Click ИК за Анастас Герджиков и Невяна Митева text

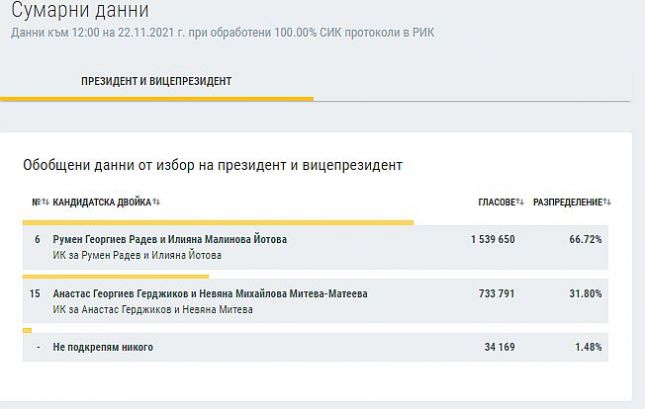153,309
